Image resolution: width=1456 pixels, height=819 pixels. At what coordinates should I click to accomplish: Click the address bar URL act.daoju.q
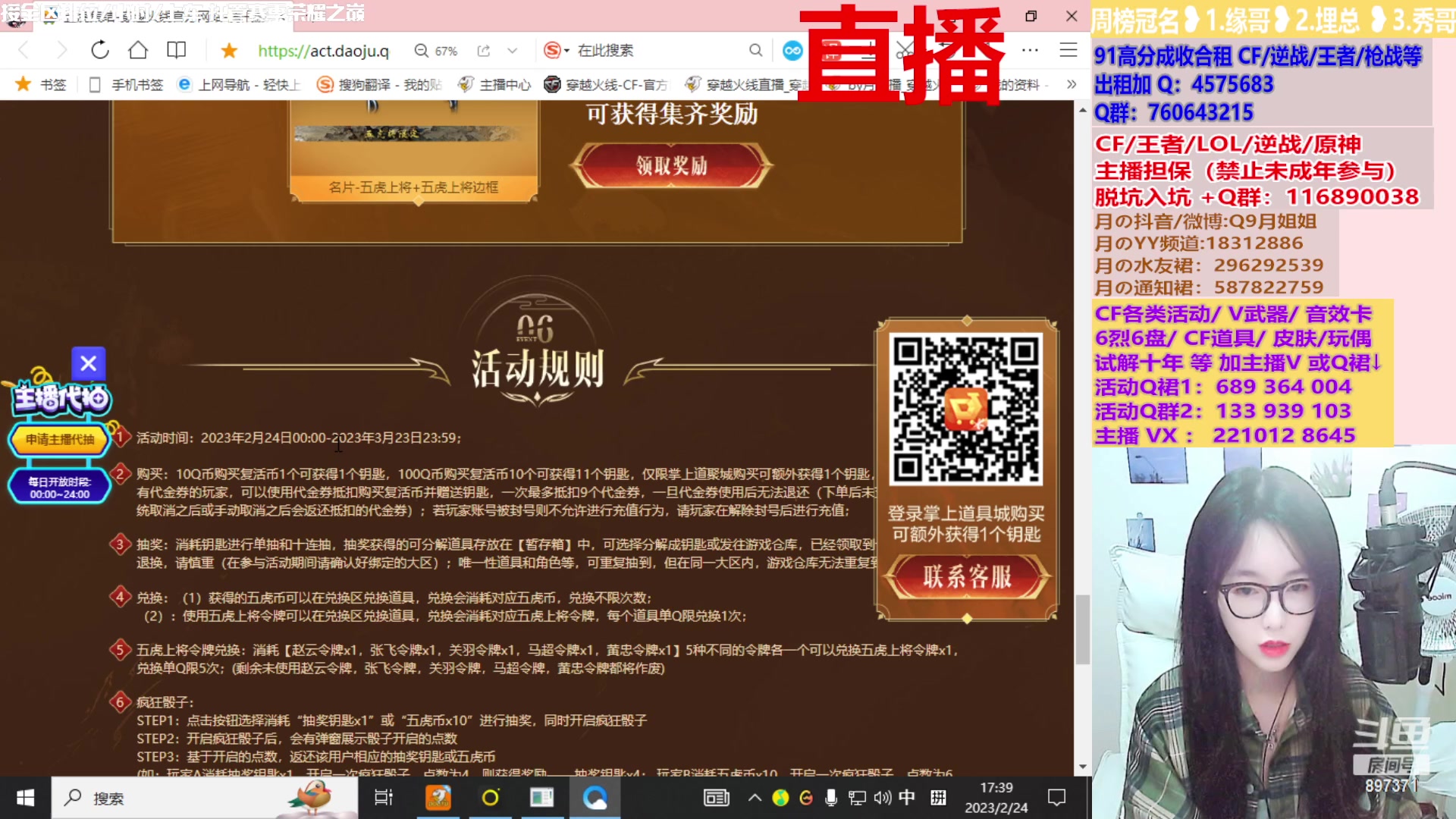[x=323, y=51]
